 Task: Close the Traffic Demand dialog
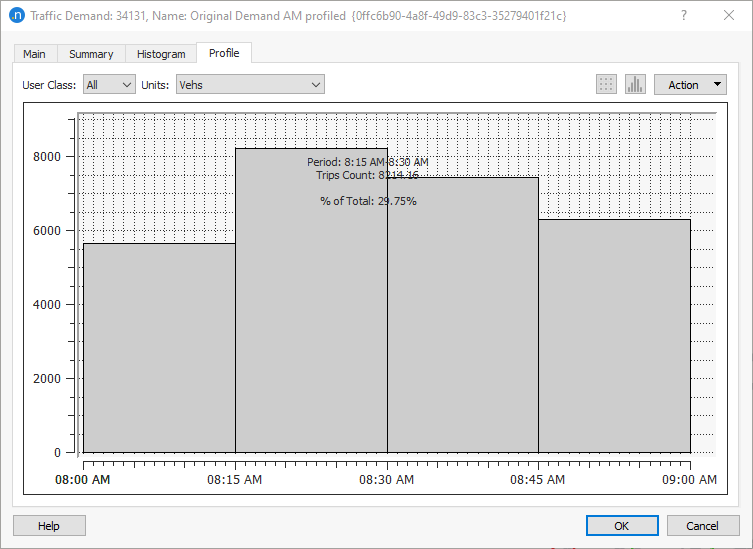(x=729, y=15)
